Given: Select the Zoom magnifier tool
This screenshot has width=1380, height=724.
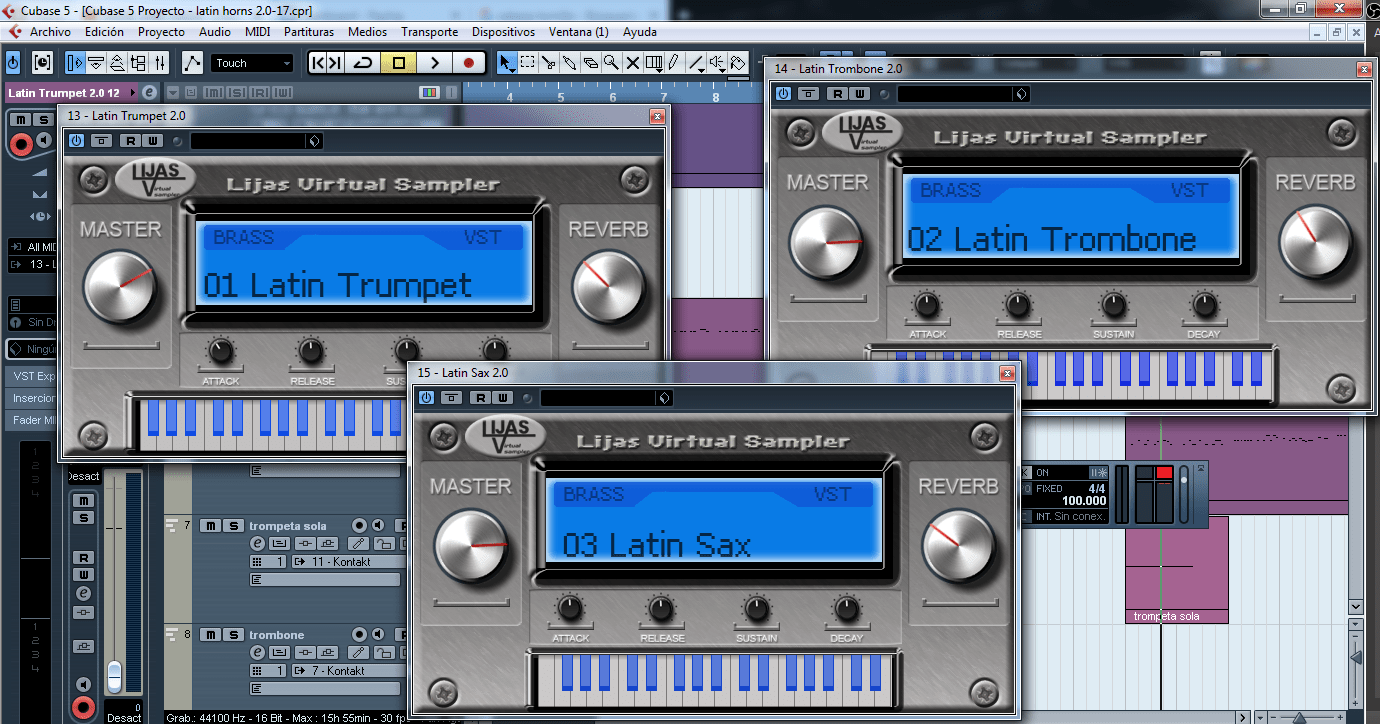Looking at the screenshot, I should [x=611, y=62].
